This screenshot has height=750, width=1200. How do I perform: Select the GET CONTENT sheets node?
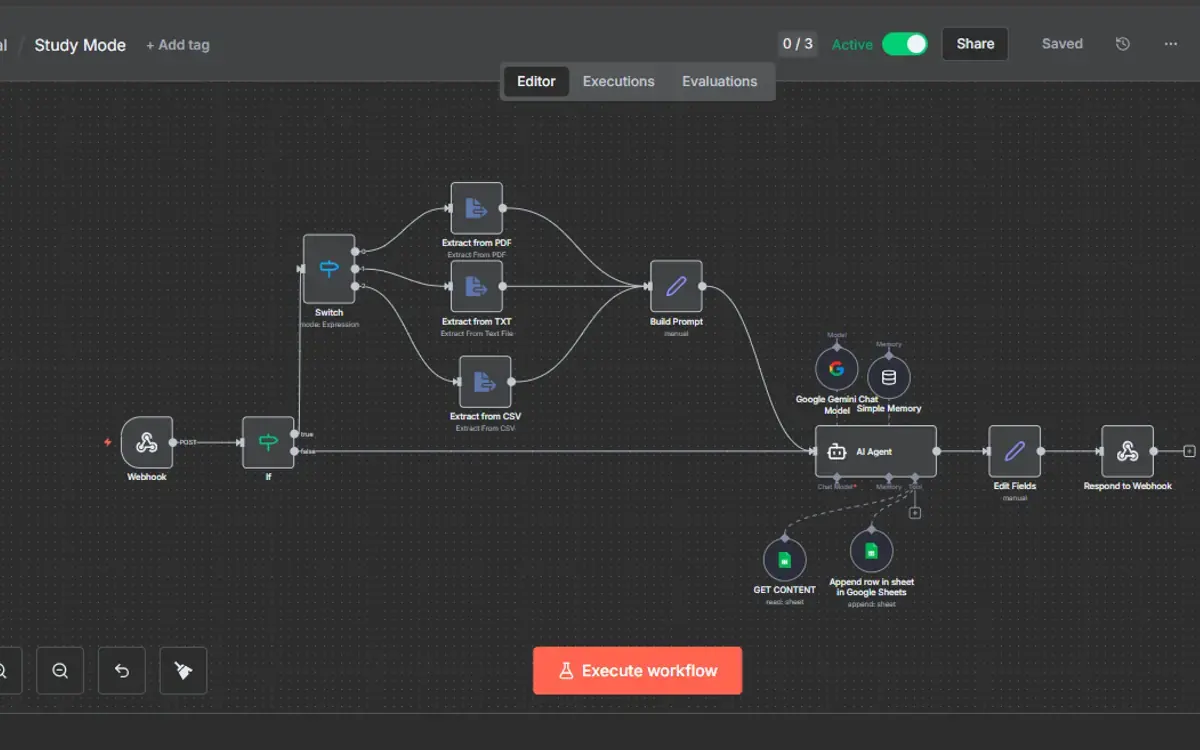pyautogui.click(x=785, y=559)
